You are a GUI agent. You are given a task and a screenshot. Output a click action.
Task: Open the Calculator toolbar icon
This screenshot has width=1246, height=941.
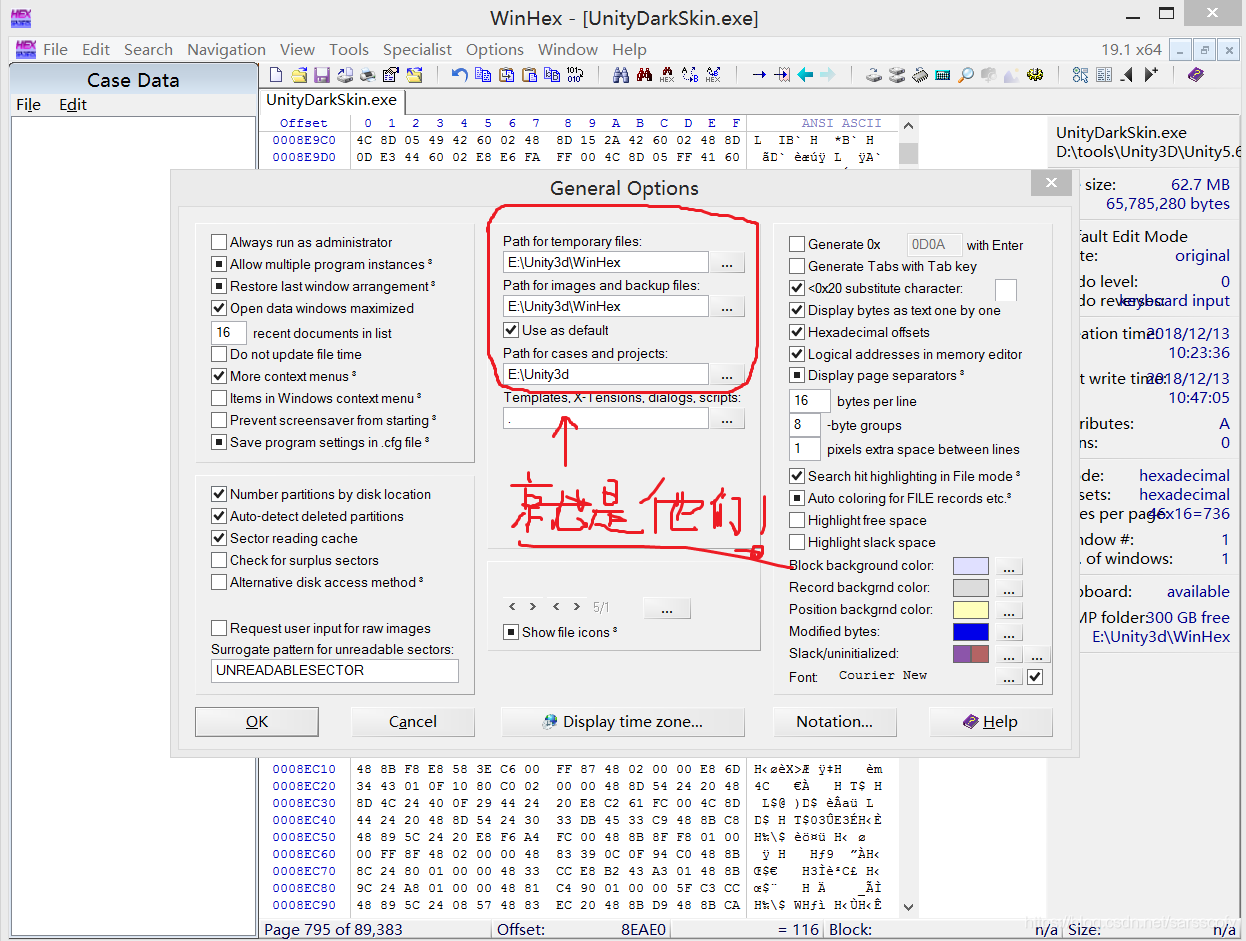[x=943, y=75]
